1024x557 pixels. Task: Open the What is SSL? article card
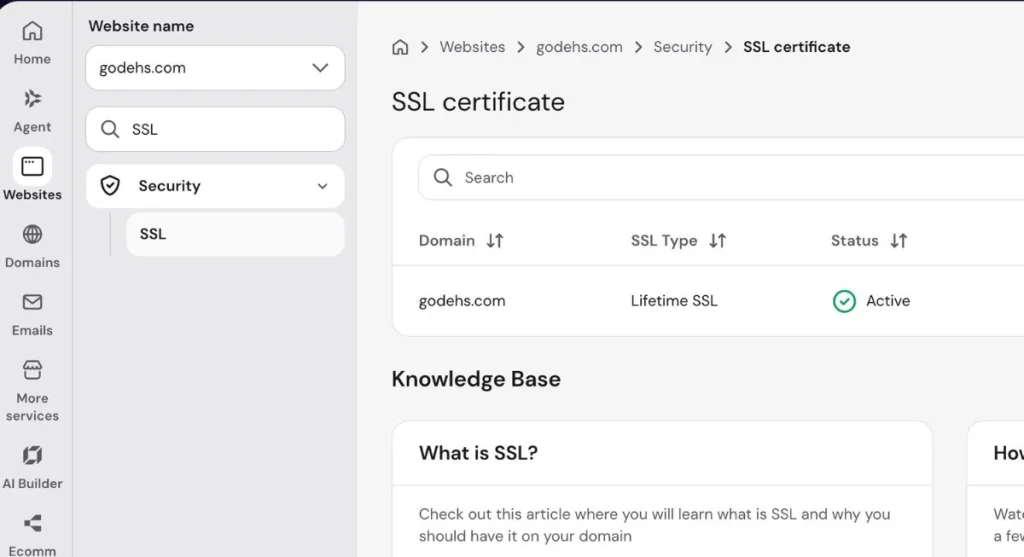[662, 489]
